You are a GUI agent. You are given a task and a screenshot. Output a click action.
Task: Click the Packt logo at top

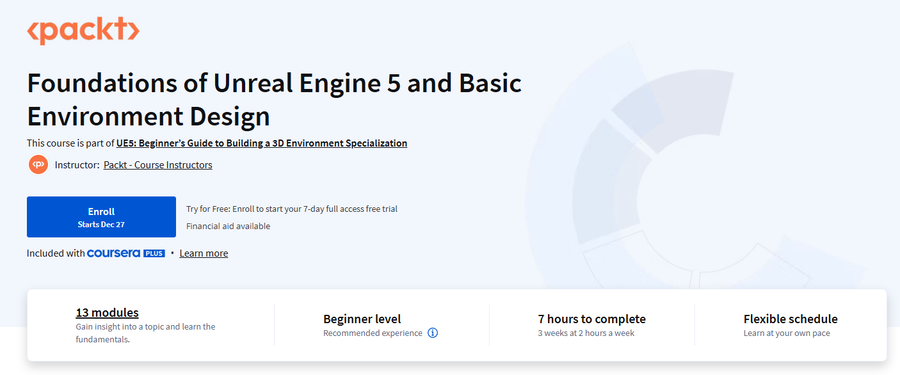coord(83,30)
